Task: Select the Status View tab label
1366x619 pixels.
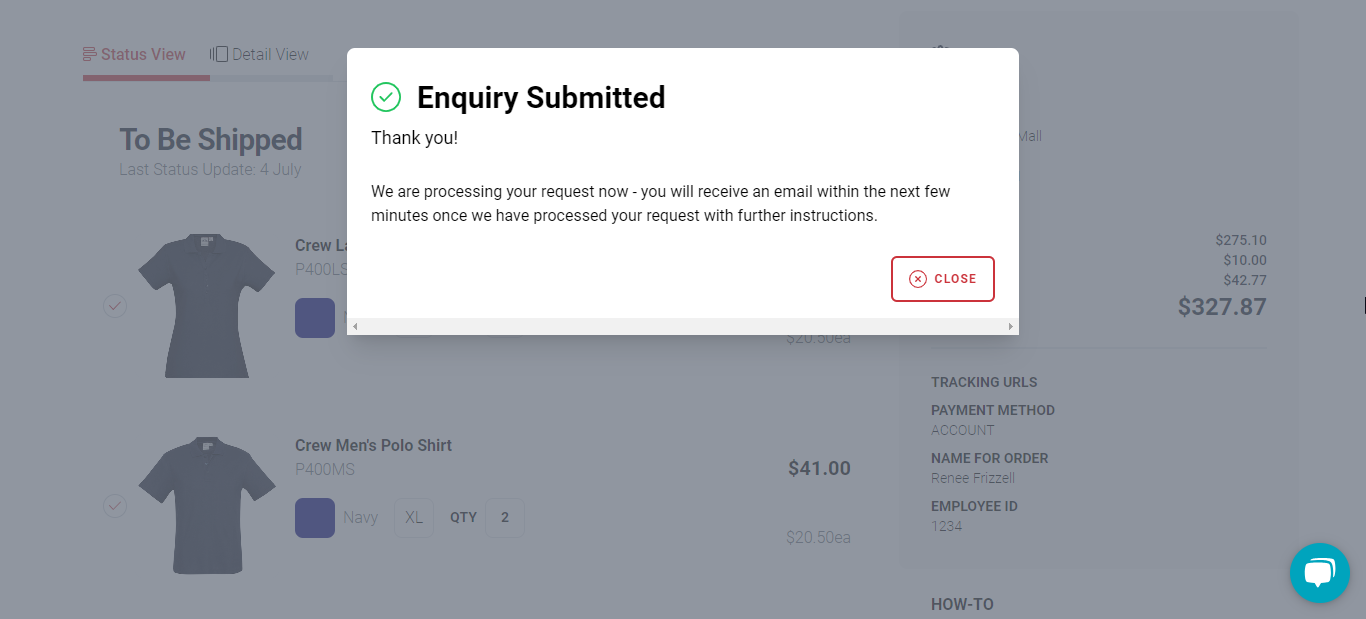Action: tap(143, 54)
